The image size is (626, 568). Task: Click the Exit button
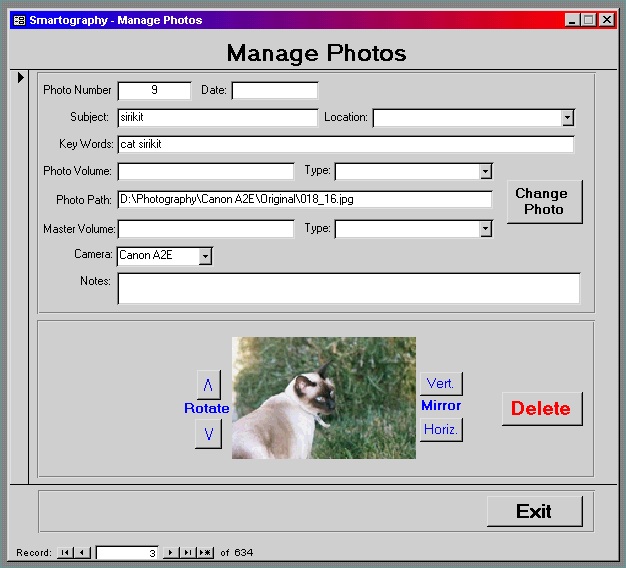(x=534, y=511)
